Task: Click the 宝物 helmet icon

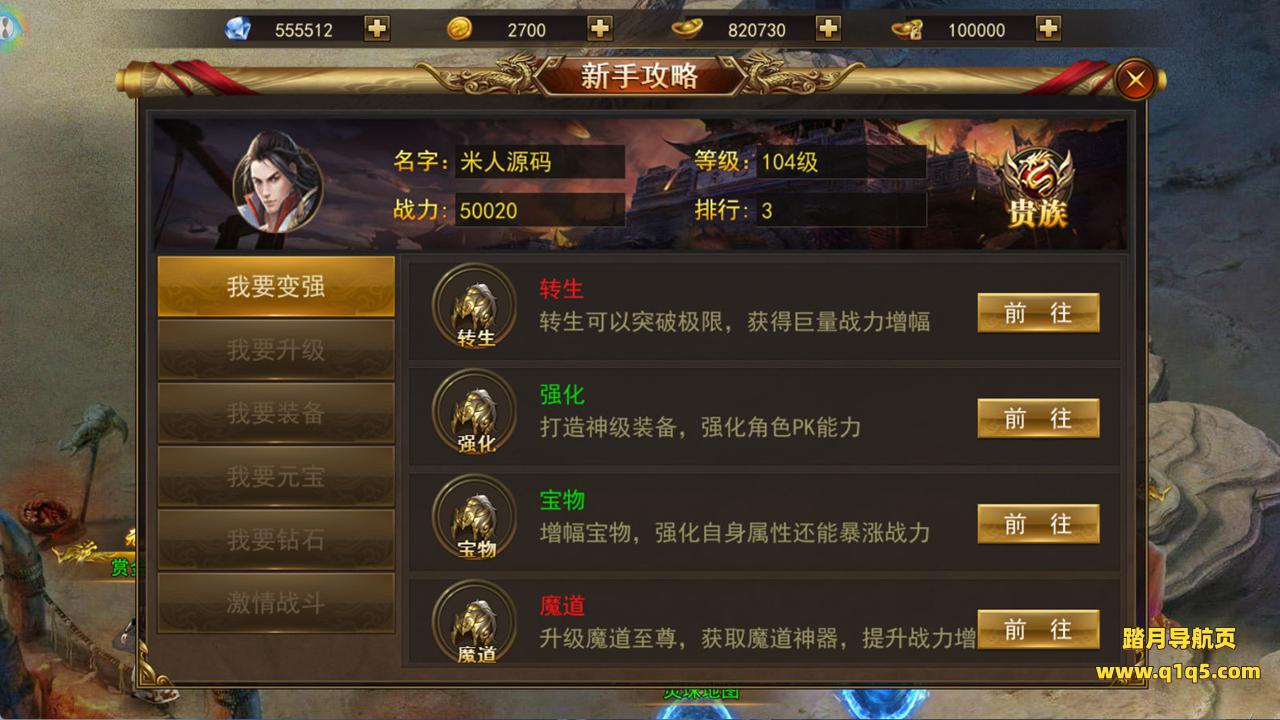Action: click(x=475, y=518)
